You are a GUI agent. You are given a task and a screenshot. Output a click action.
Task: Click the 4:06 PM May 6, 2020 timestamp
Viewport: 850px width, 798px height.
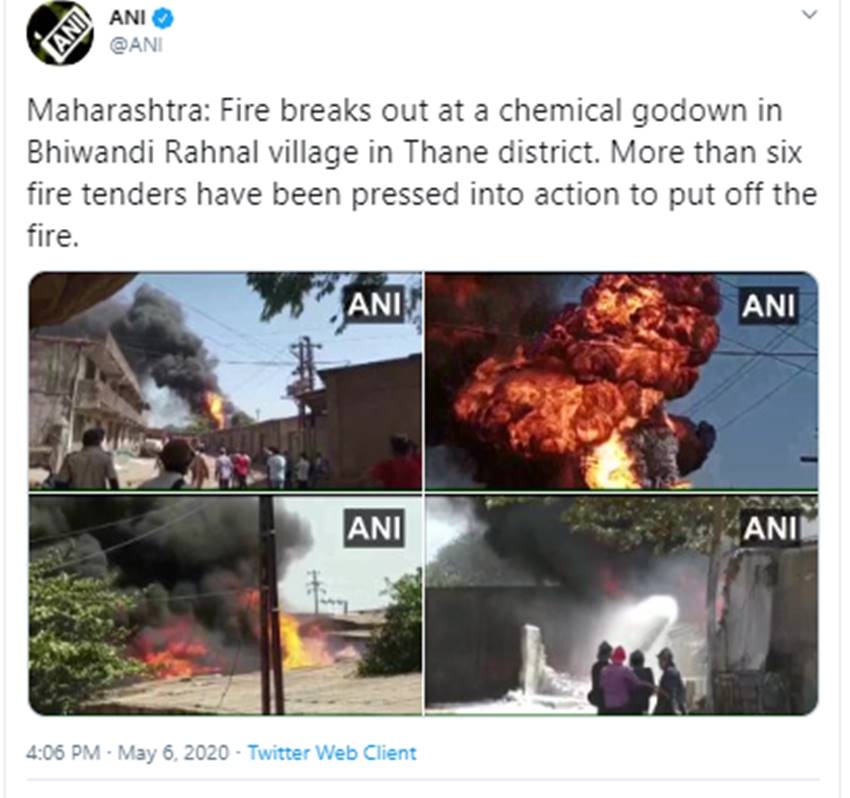[x=127, y=752]
